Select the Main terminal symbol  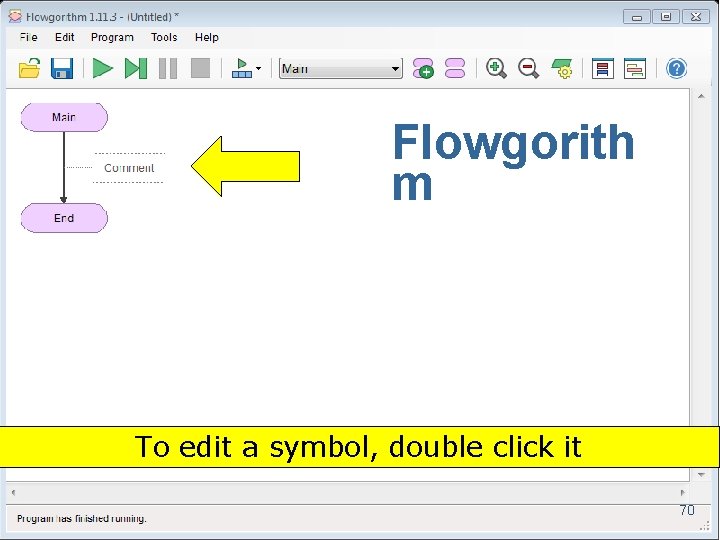click(x=64, y=118)
